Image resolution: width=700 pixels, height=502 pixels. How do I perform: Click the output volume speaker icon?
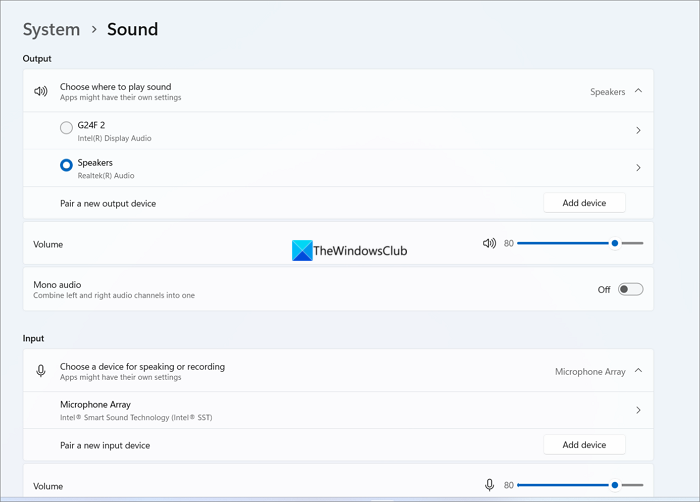(489, 243)
